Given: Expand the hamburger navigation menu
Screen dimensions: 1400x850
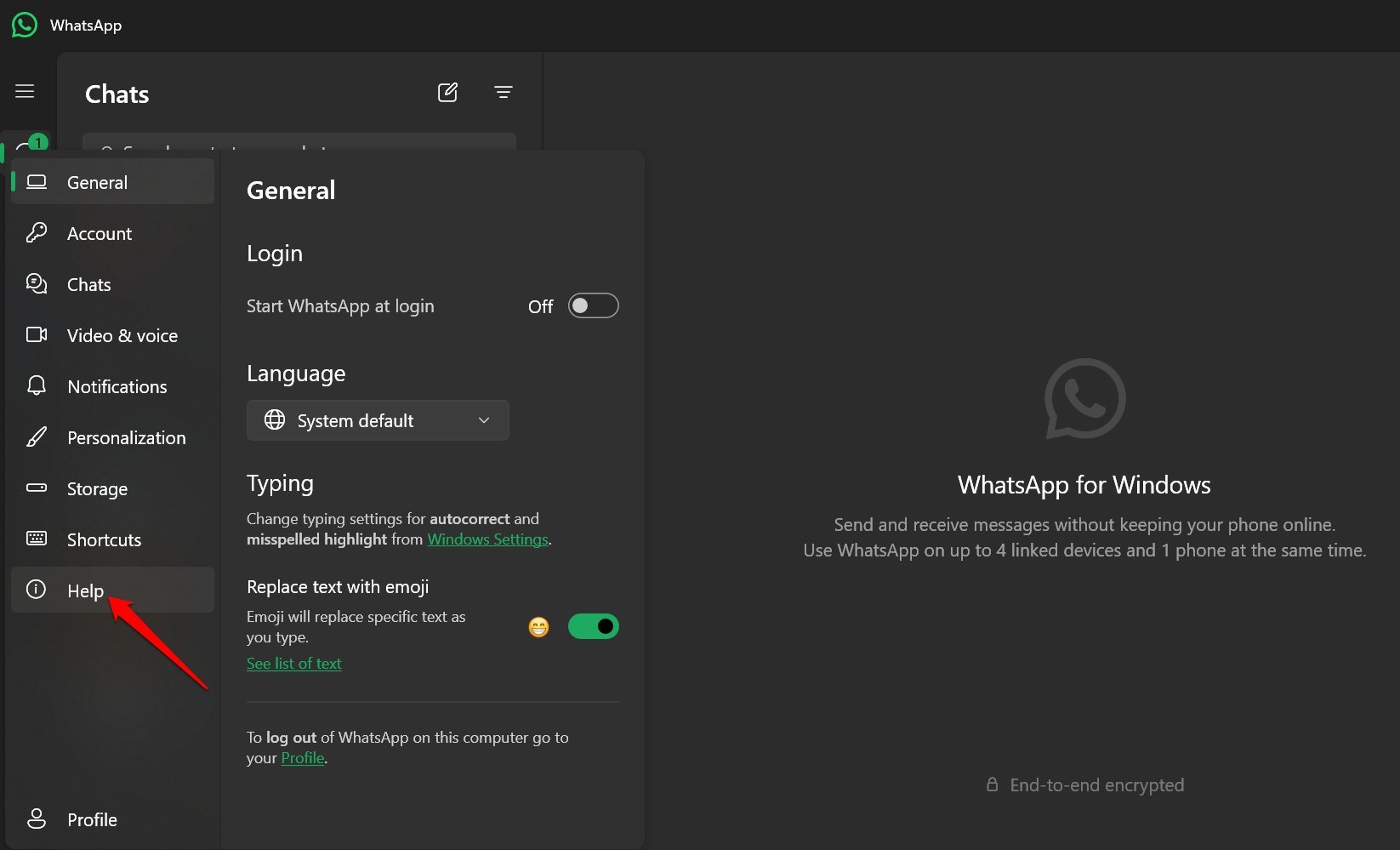Looking at the screenshot, I should pos(25,91).
